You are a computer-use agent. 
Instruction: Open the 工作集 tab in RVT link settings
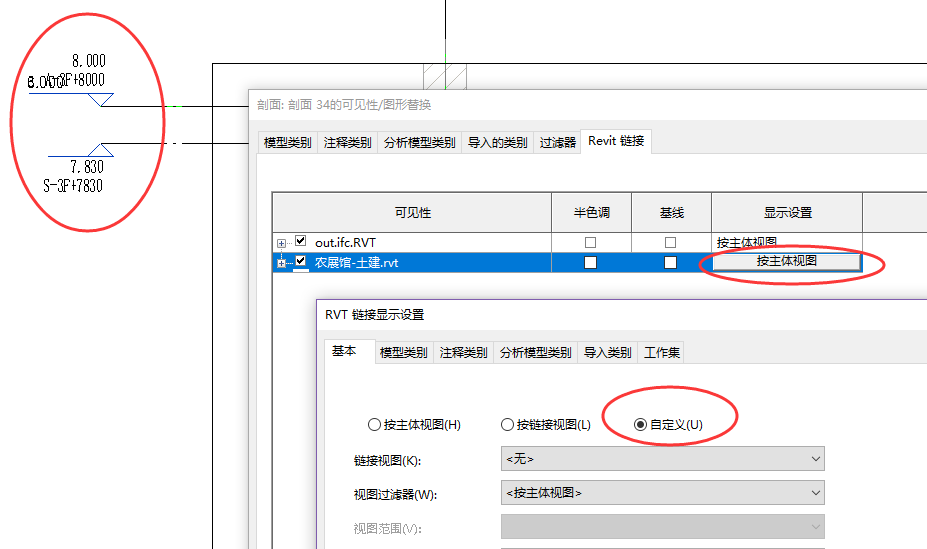click(662, 353)
